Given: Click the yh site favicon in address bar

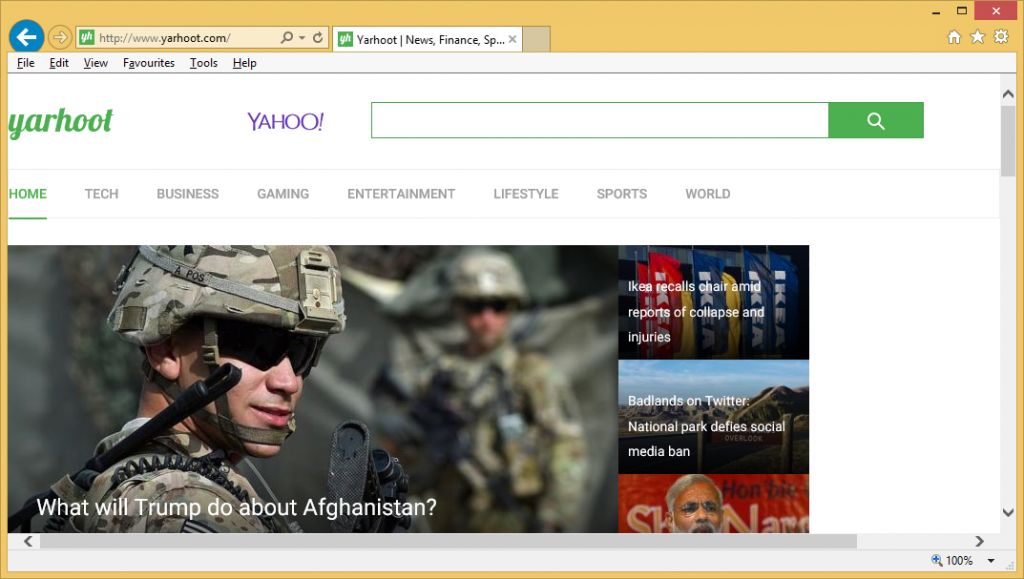Looking at the screenshot, I should click(x=87, y=37).
